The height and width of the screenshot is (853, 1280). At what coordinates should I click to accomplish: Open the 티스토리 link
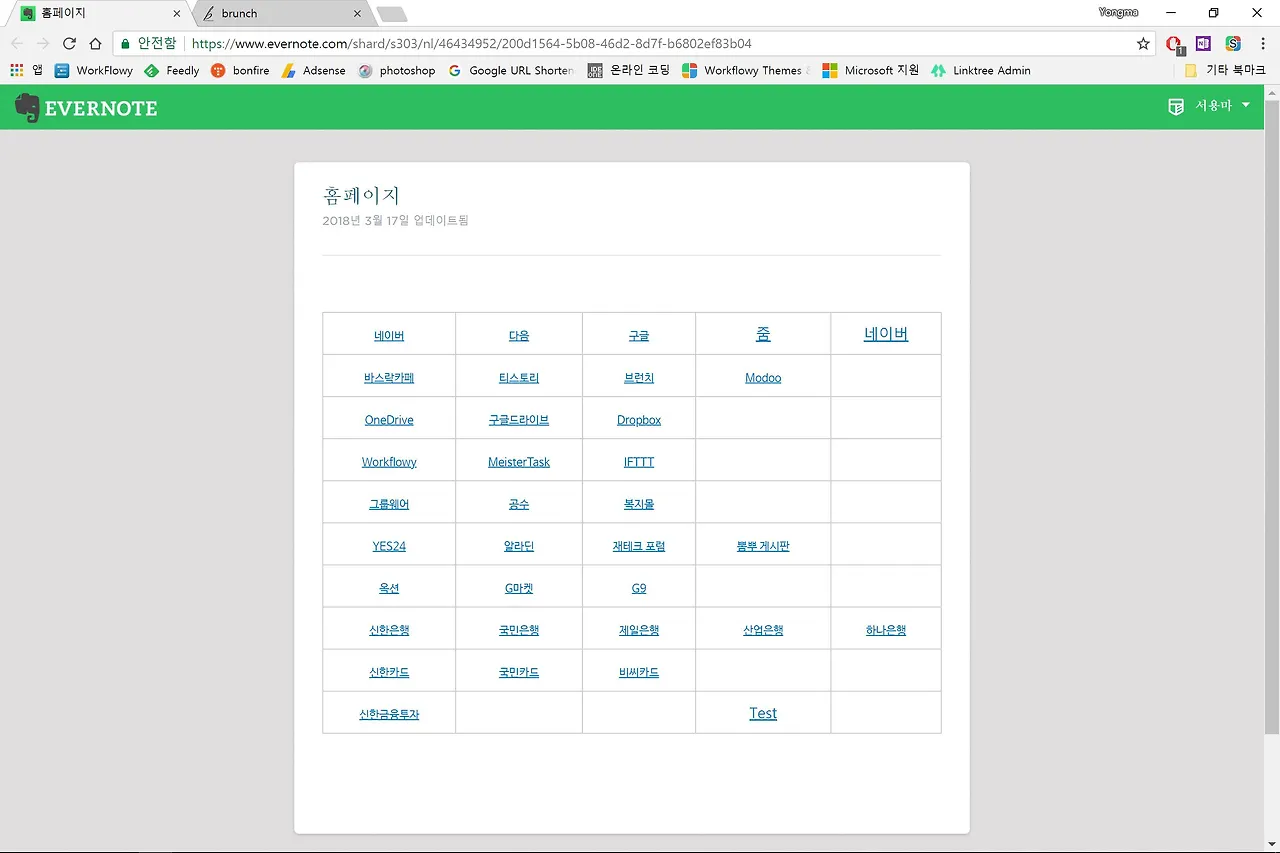519,378
